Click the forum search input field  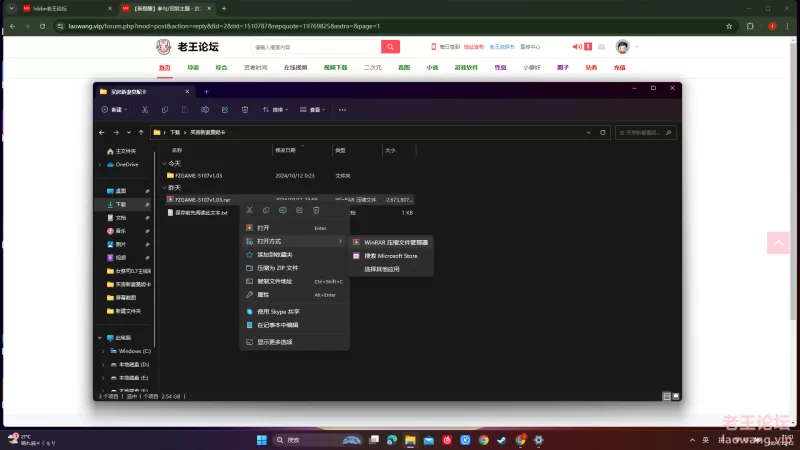[x=316, y=47]
